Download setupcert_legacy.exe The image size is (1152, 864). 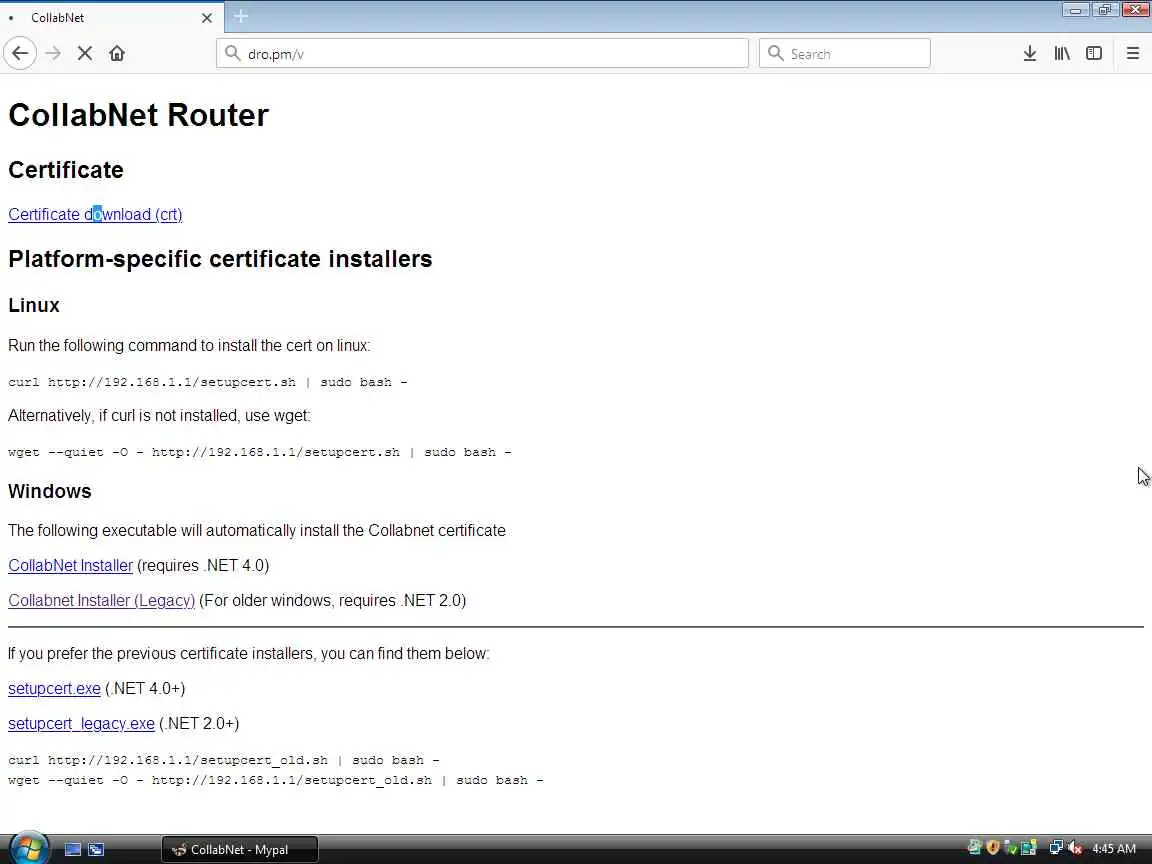tap(82, 724)
